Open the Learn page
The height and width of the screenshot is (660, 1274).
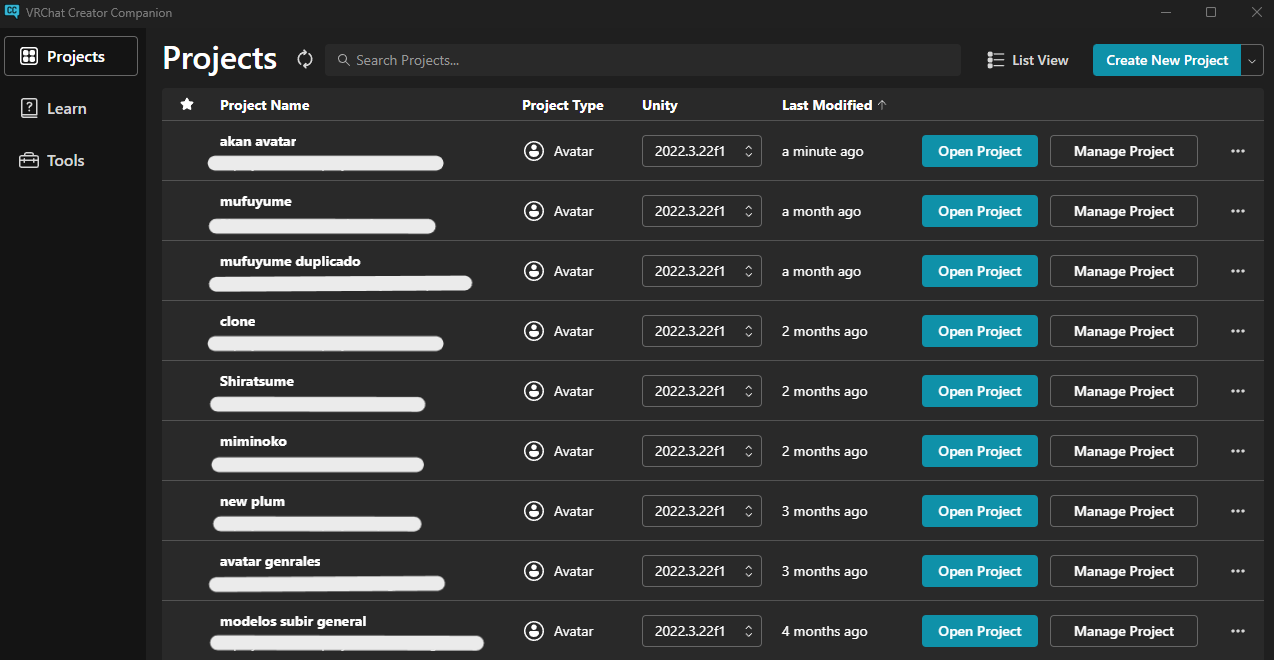tap(71, 108)
